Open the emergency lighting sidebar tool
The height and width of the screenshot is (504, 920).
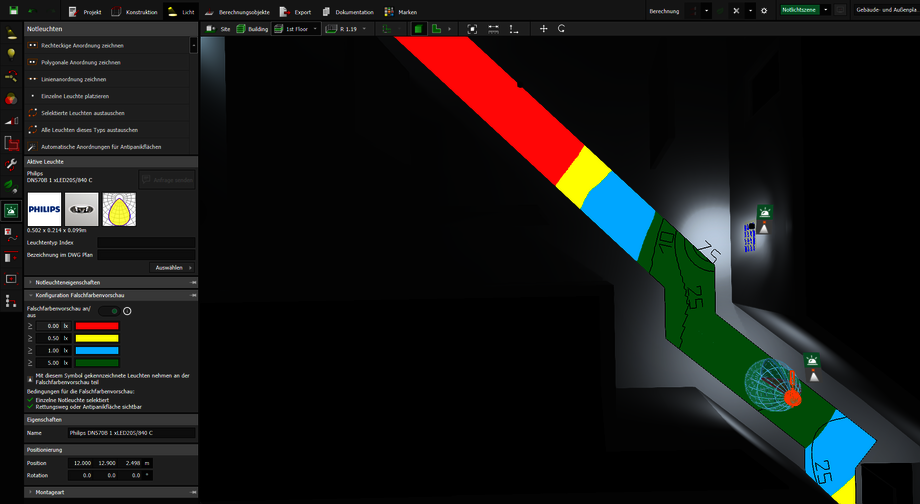pos(11,211)
